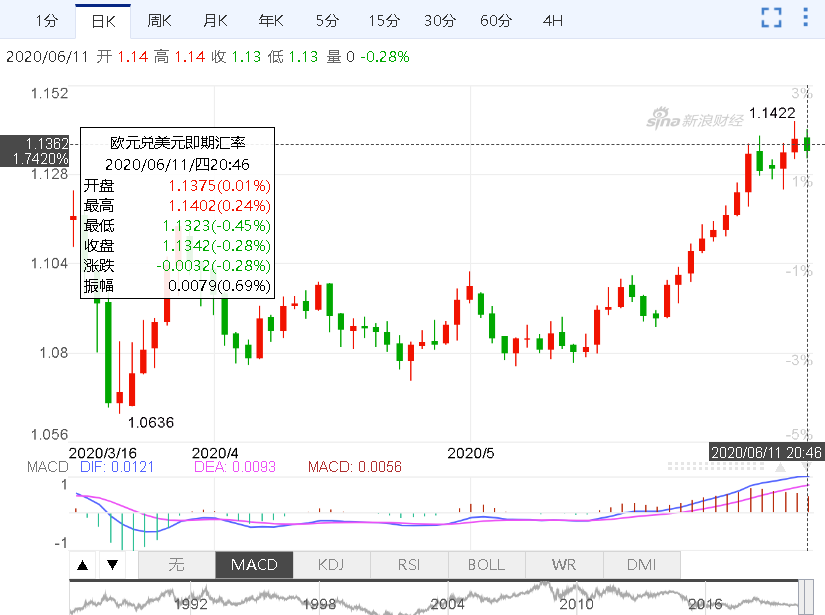Click the 2020/06/11 20:46 crosshair date label
Image resolution: width=825 pixels, height=615 pixels.
click(x=766, y=452)
